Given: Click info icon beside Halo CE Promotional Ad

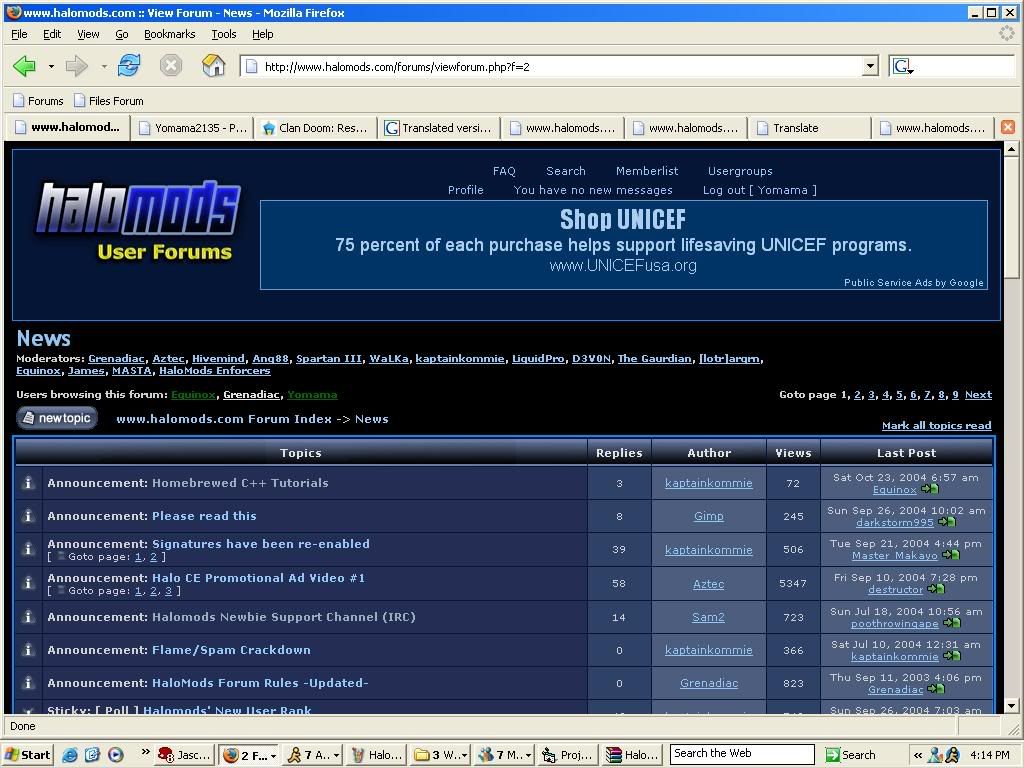Looking at the screenshot, I should click(x=28, y=583).
